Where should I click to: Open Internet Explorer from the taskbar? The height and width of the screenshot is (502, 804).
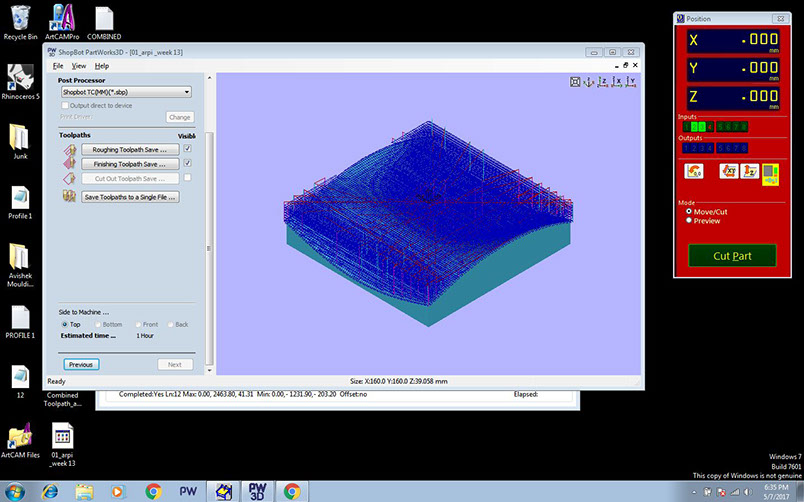(x=50, y=491)
